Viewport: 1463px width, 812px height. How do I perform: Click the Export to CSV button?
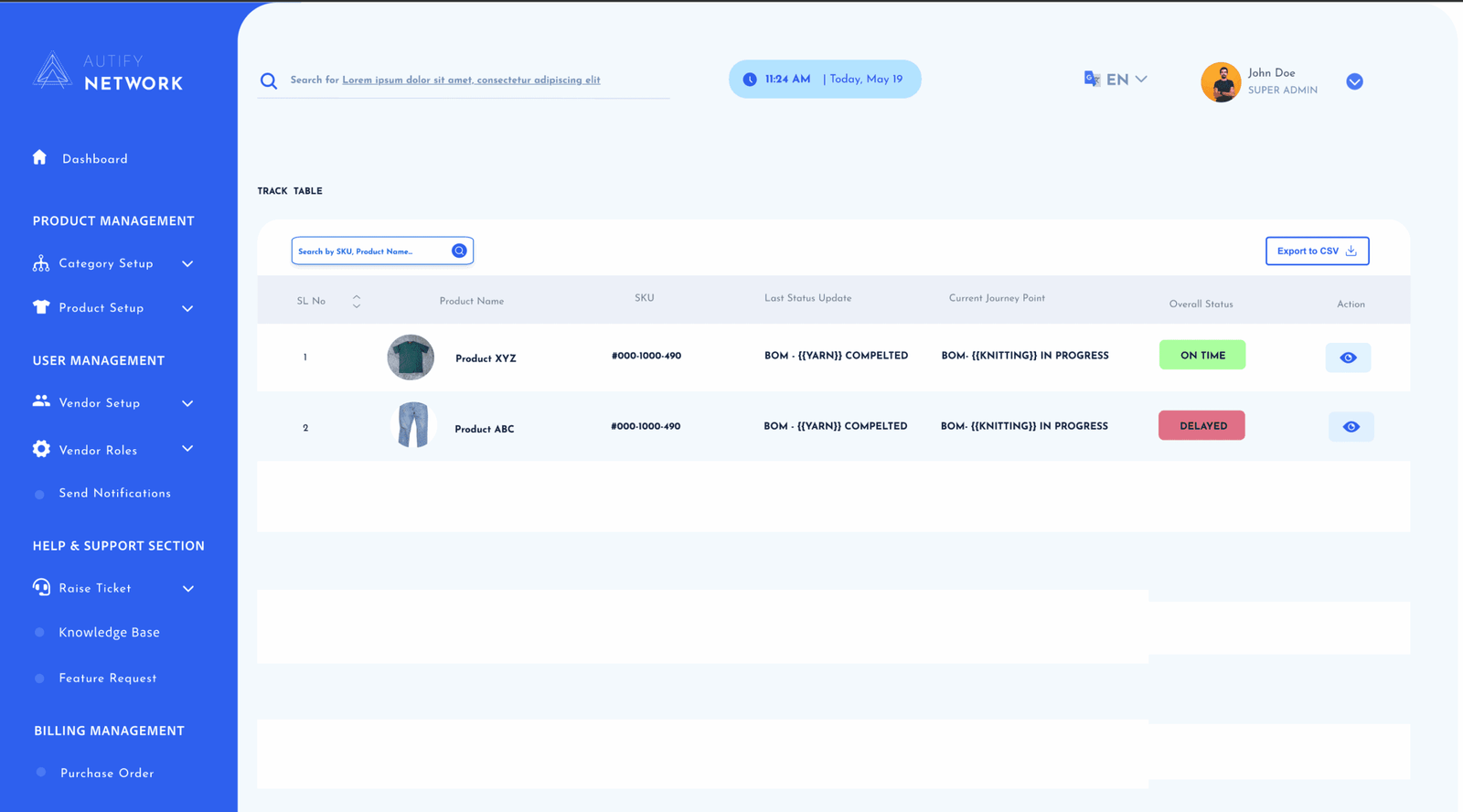pos(1317,251)
